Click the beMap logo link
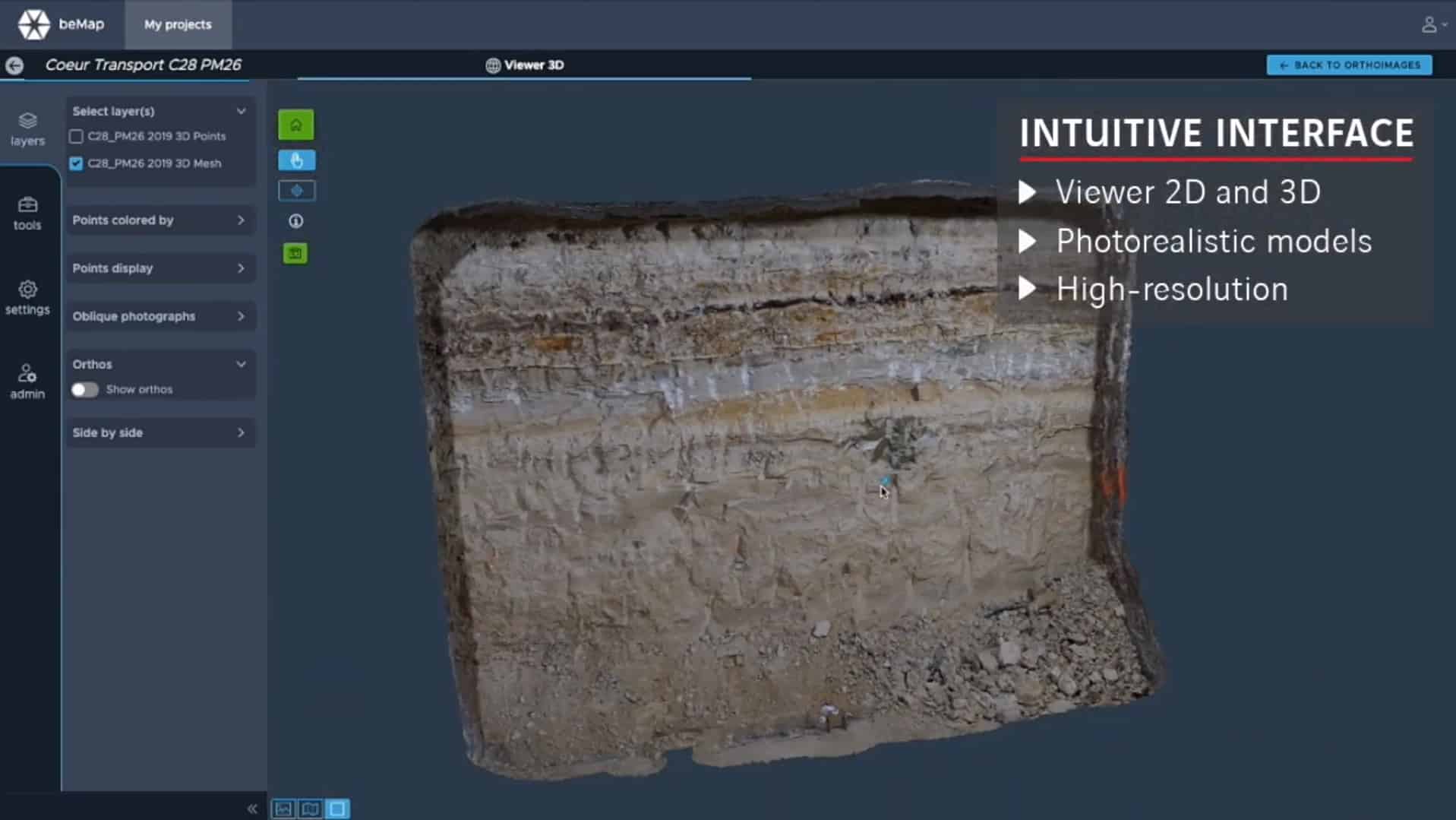1456x820 pixels. [61, 24]
